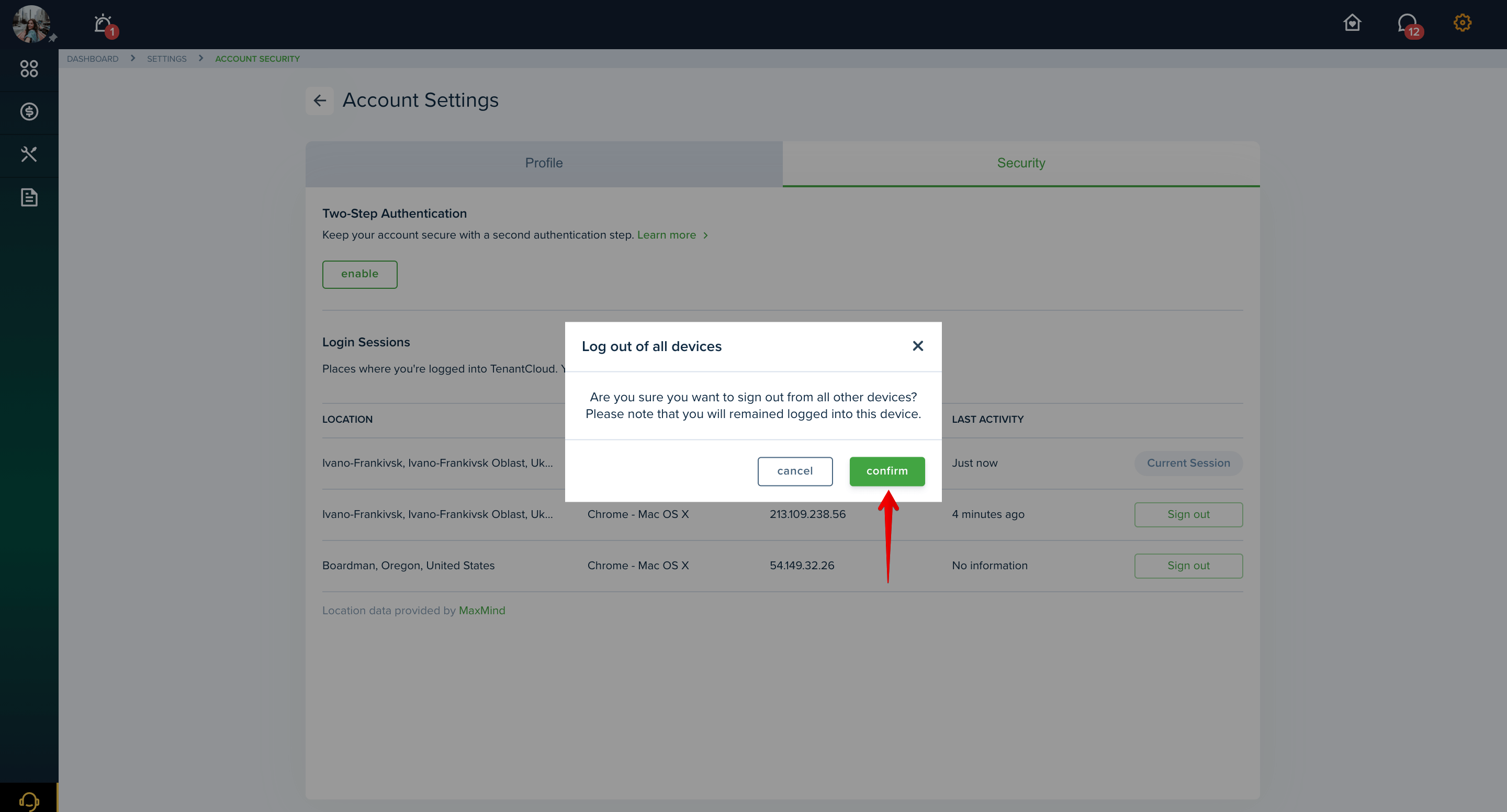Go back with the arrow button
1507x812 pixels.
[x=319, y=100]
